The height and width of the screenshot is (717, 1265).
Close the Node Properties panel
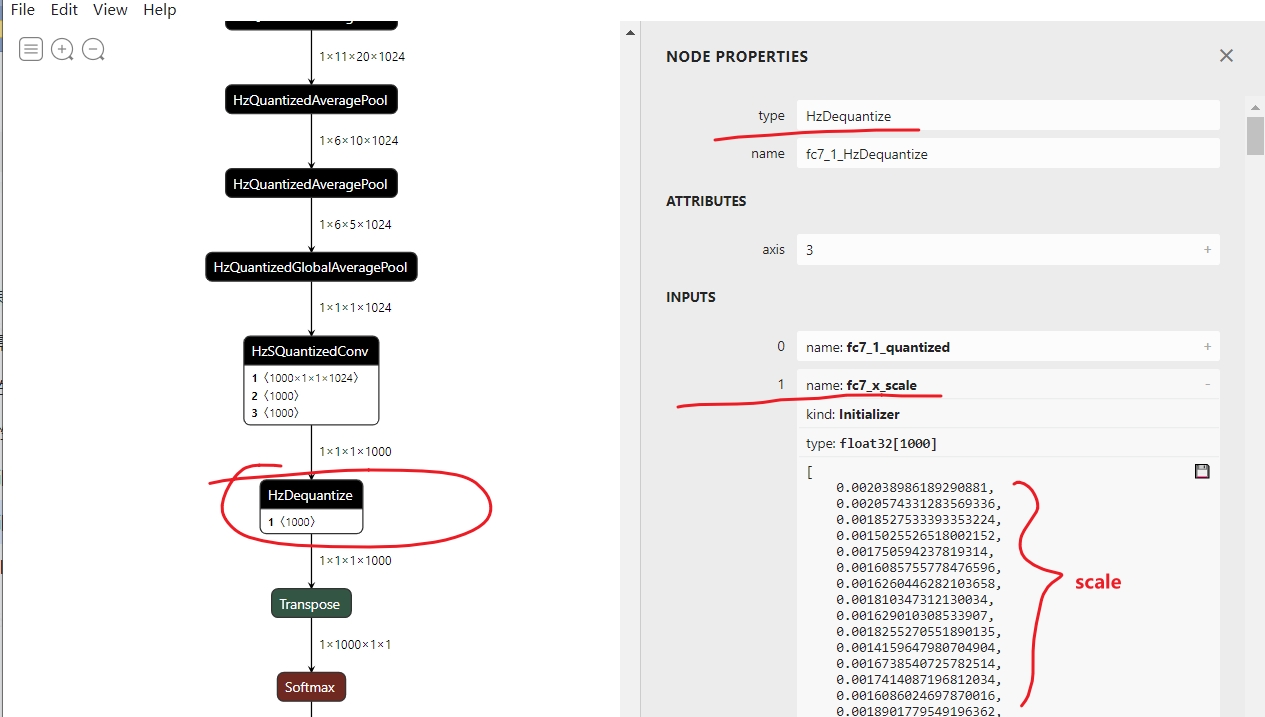pyautogui.click(x=1226, y=56)
